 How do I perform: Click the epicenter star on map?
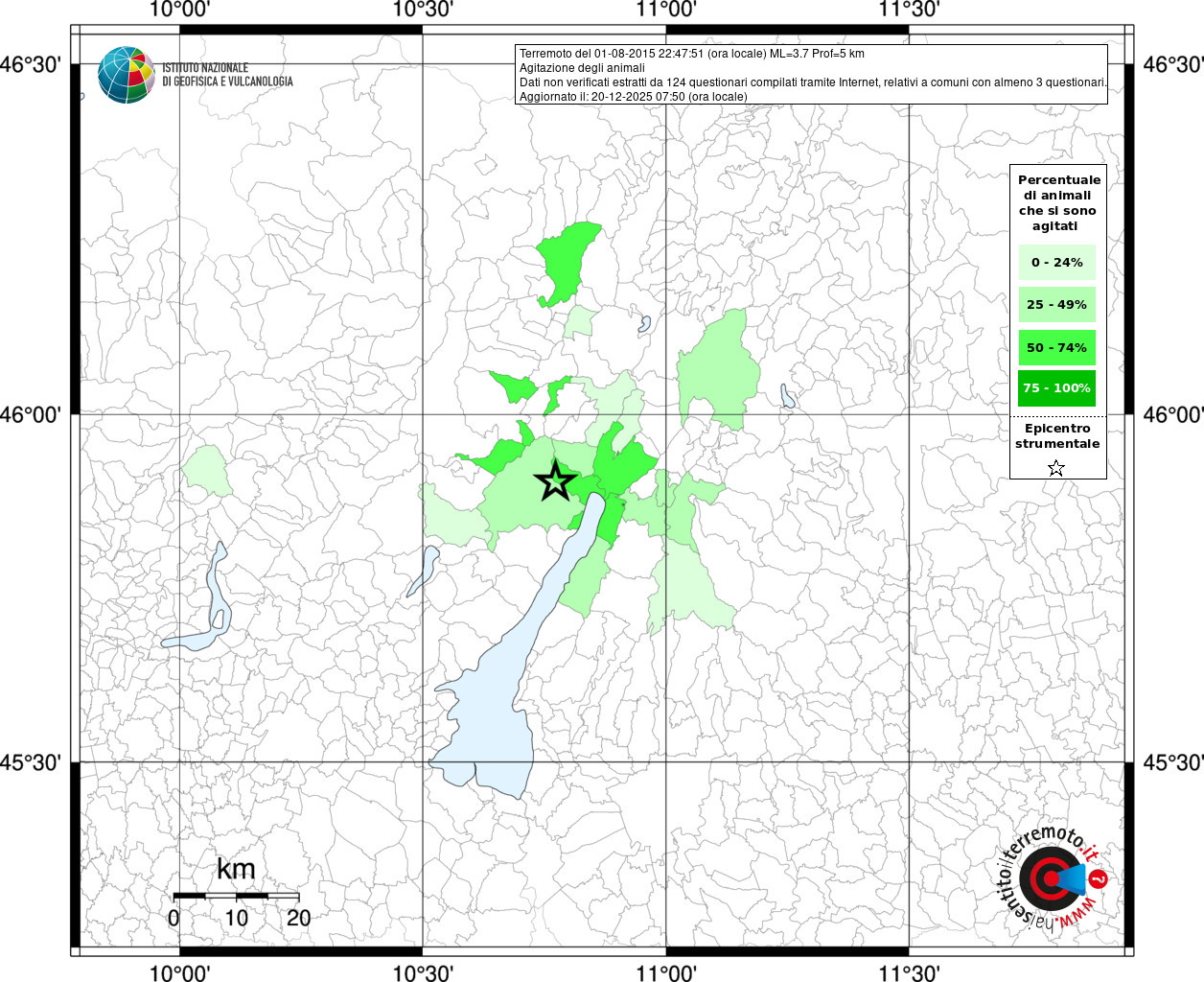click(x=555, y=480)
